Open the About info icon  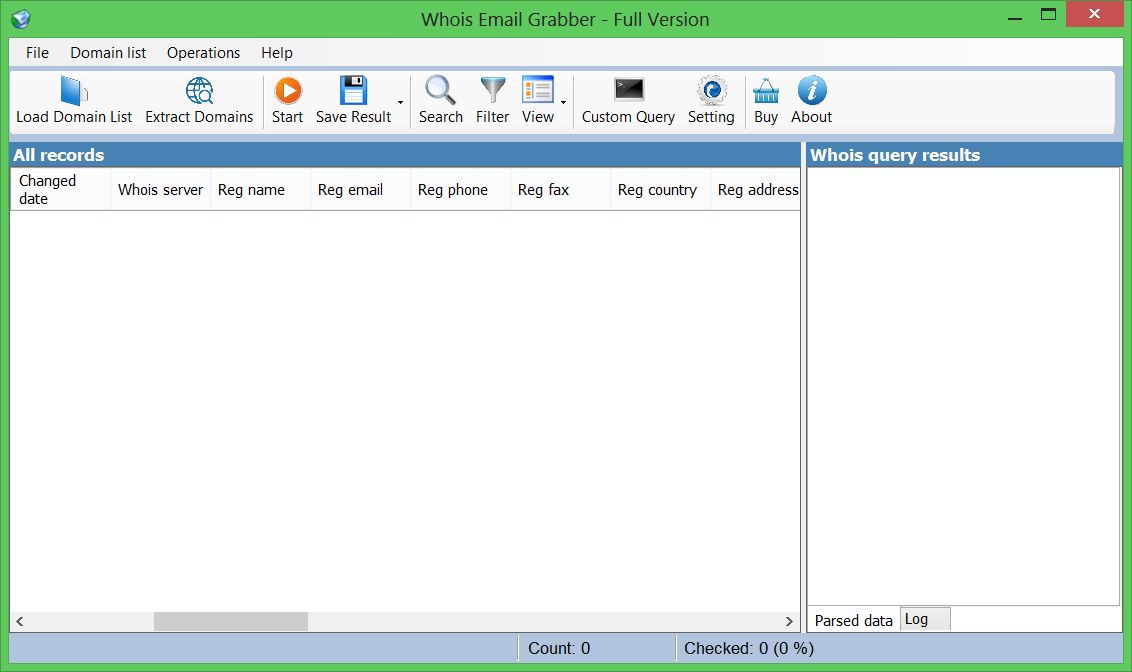click(812, 91)
